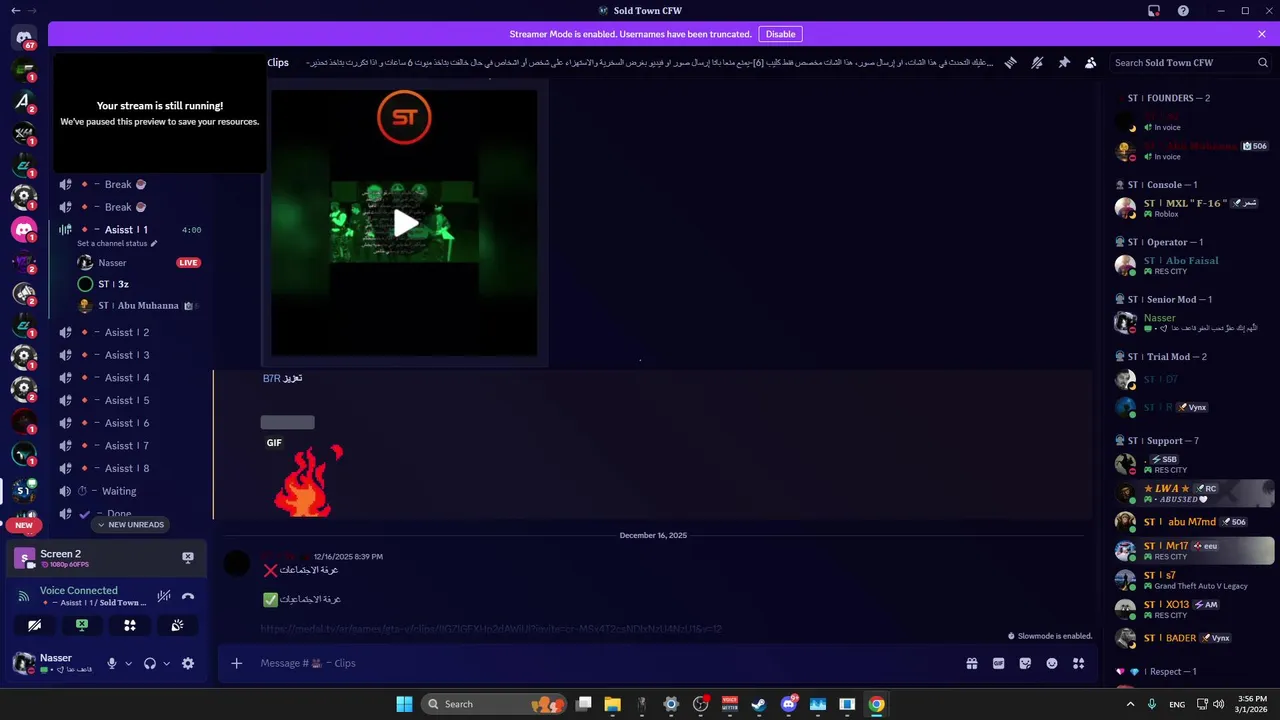The image size is (1280, 720).
Task: Open Nasser user profile panel
Action: (x=56, y=663)
